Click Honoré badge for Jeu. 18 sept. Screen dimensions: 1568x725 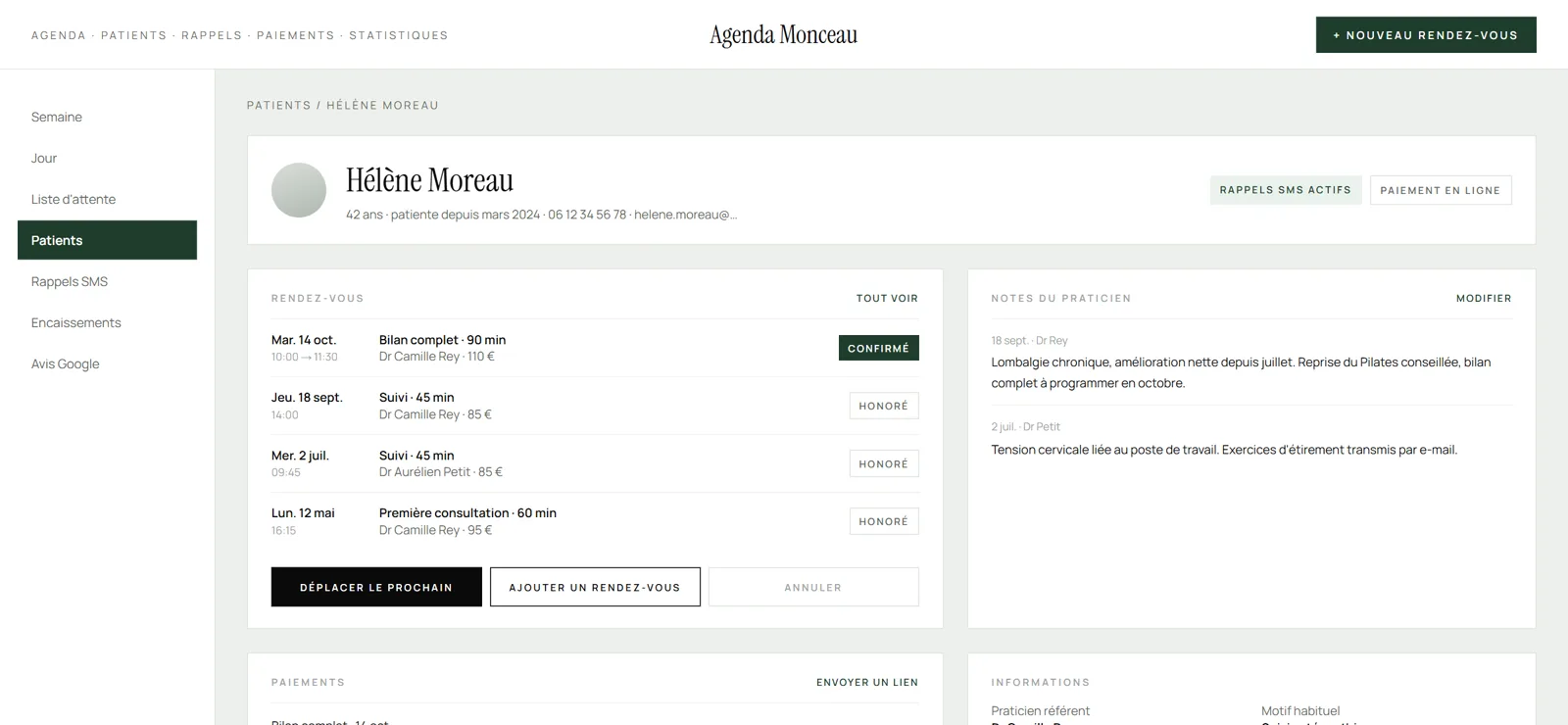(884, 406)
